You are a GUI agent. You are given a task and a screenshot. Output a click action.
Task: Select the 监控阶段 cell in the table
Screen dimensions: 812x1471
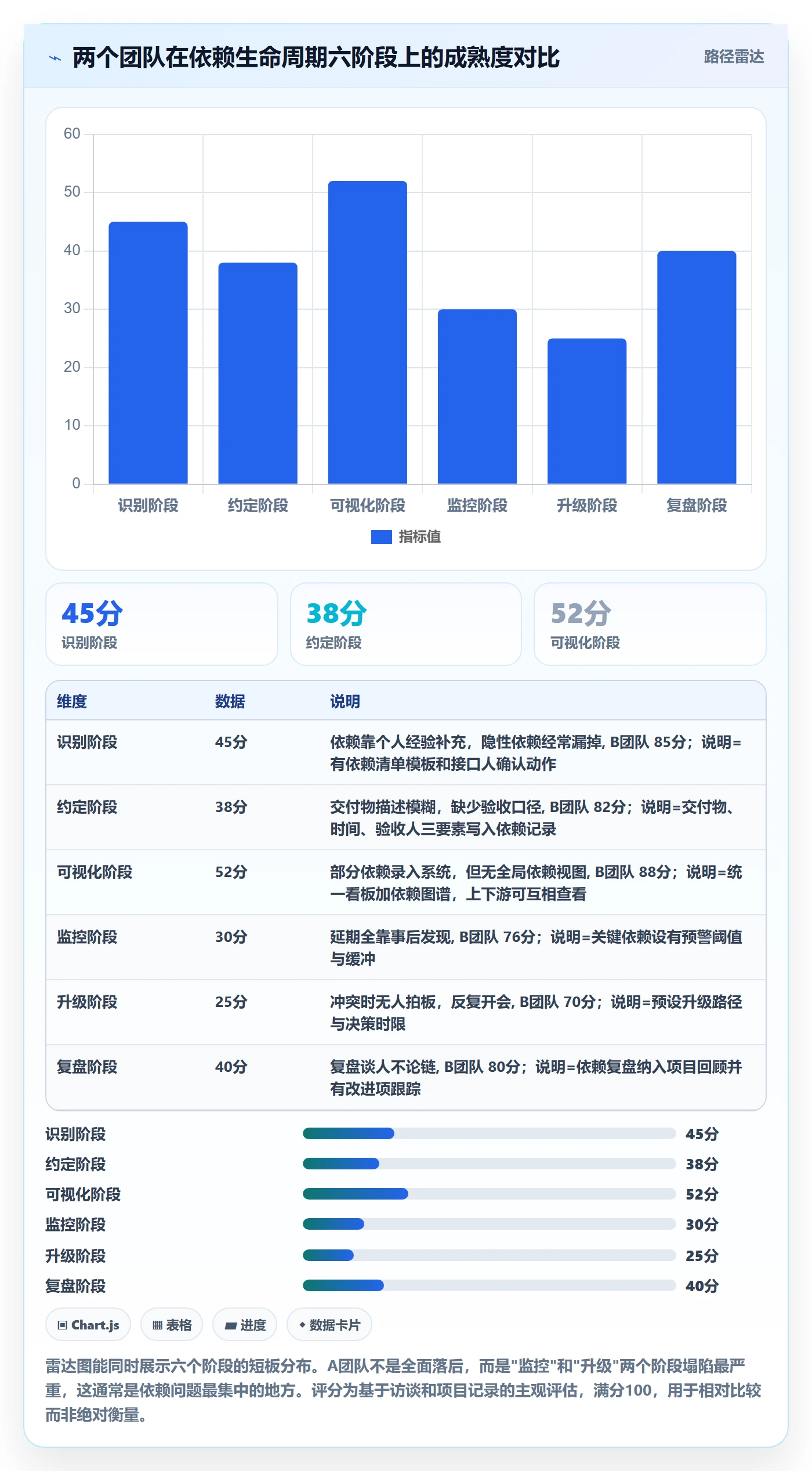[x=87, y=937]
